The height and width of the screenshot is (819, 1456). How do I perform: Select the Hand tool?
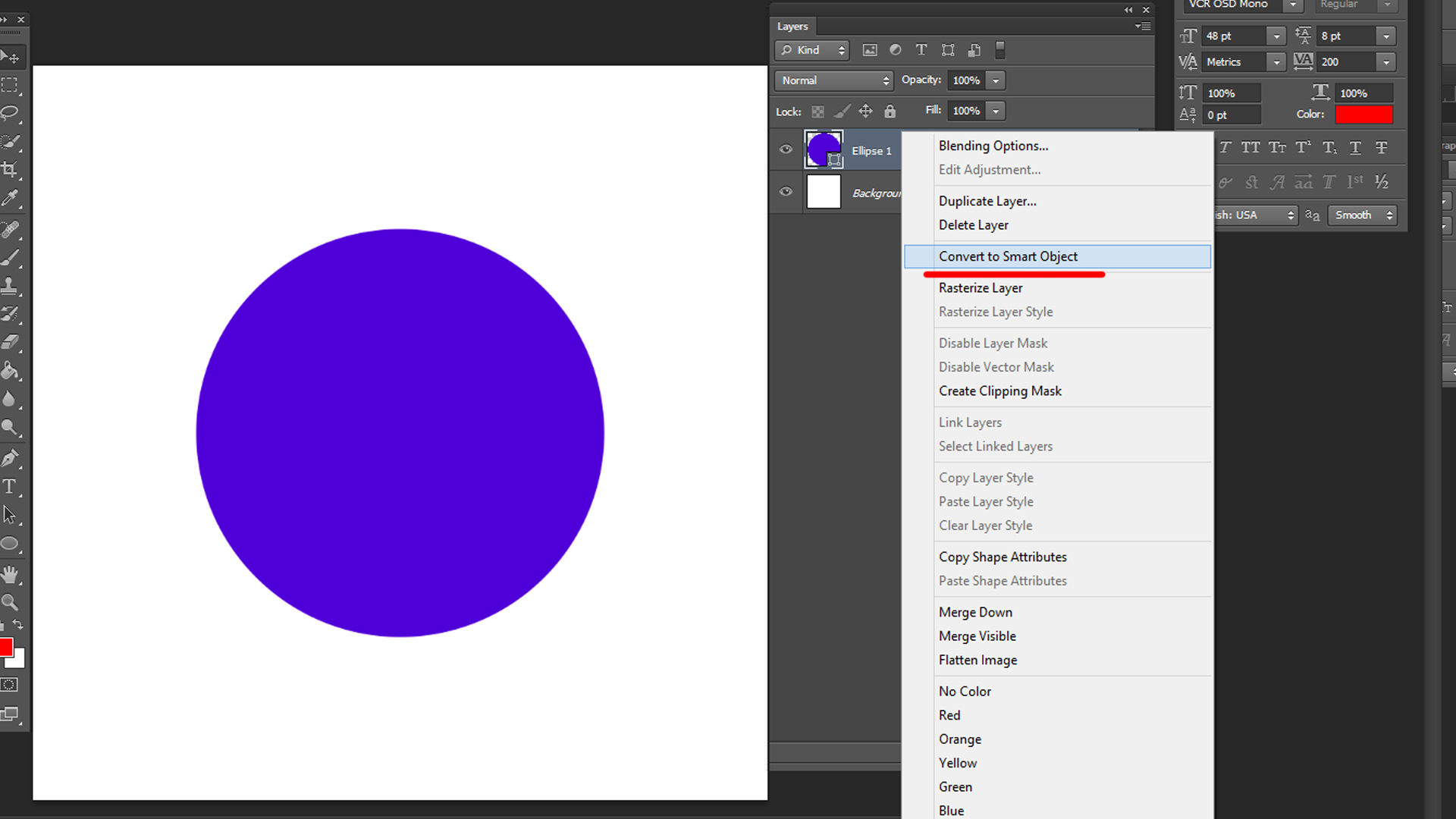10,575
